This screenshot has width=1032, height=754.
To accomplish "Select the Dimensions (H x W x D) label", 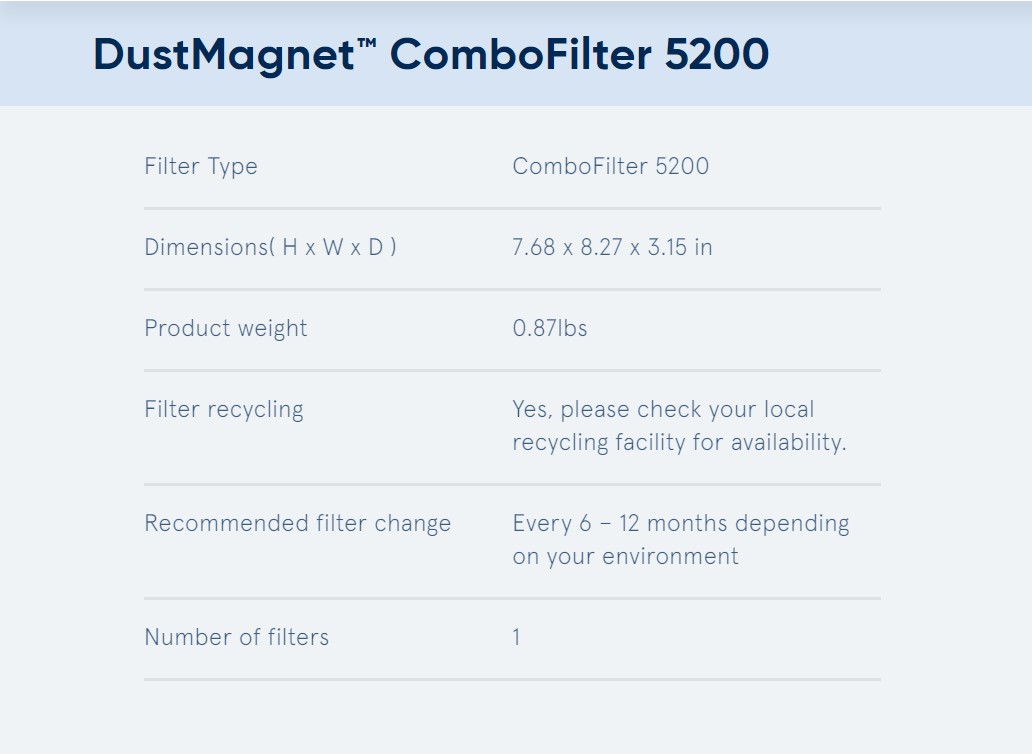I will click(x=271, y=247).
